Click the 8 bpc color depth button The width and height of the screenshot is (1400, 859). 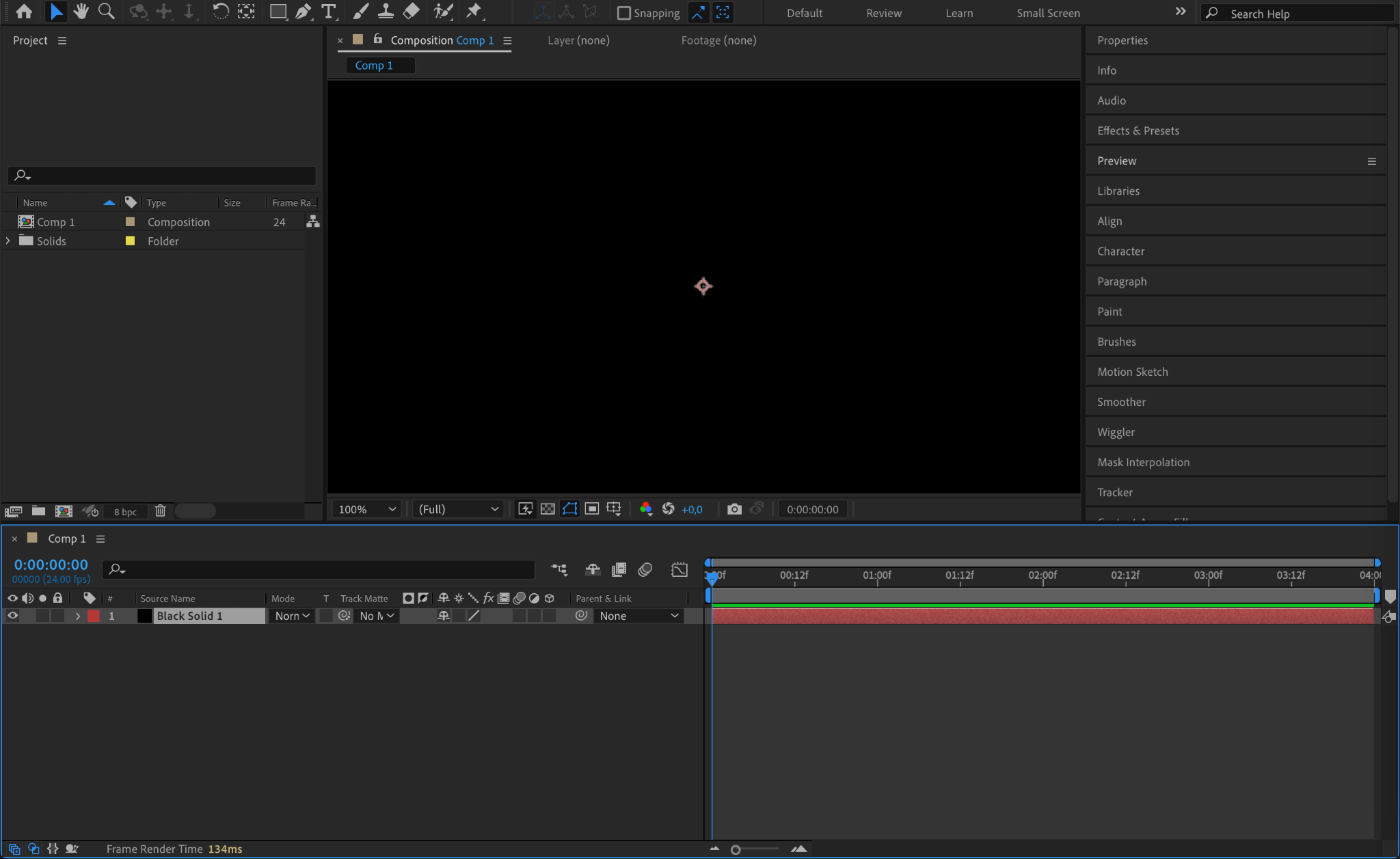[125, 512]
